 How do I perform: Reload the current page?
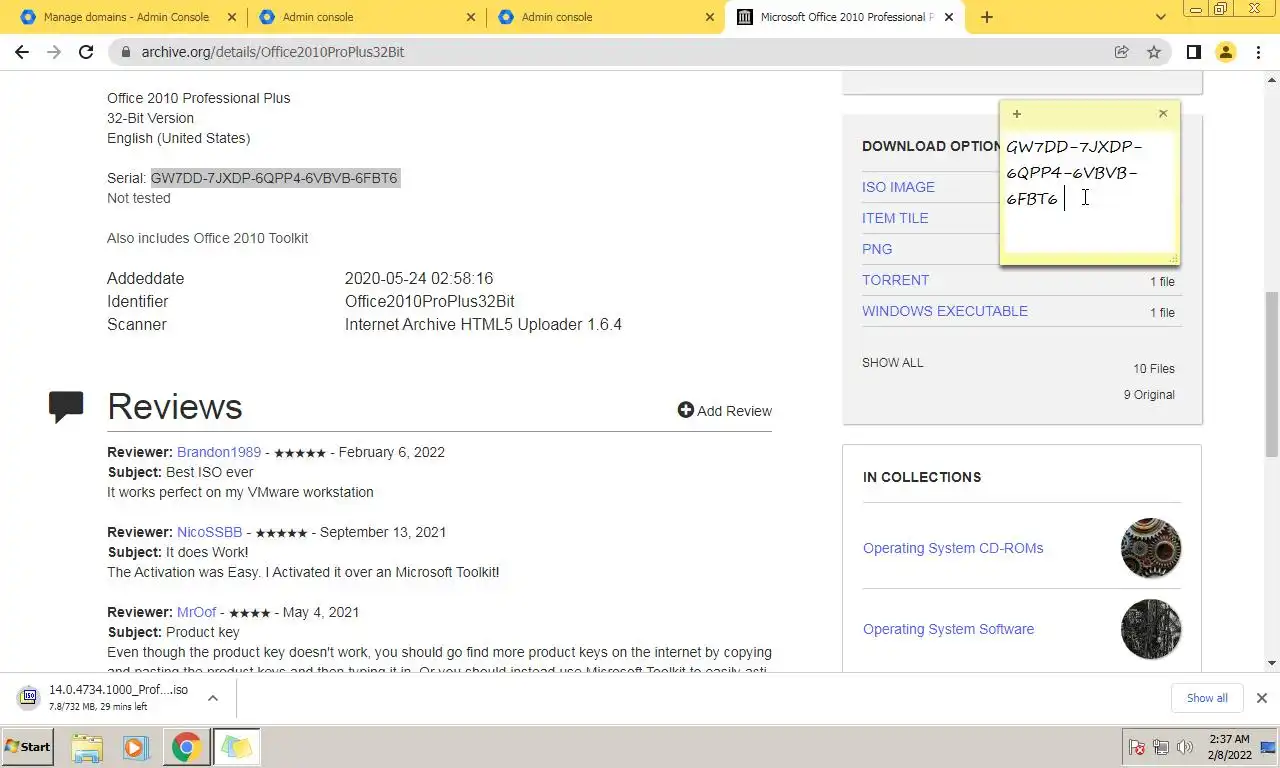point(86,52)
